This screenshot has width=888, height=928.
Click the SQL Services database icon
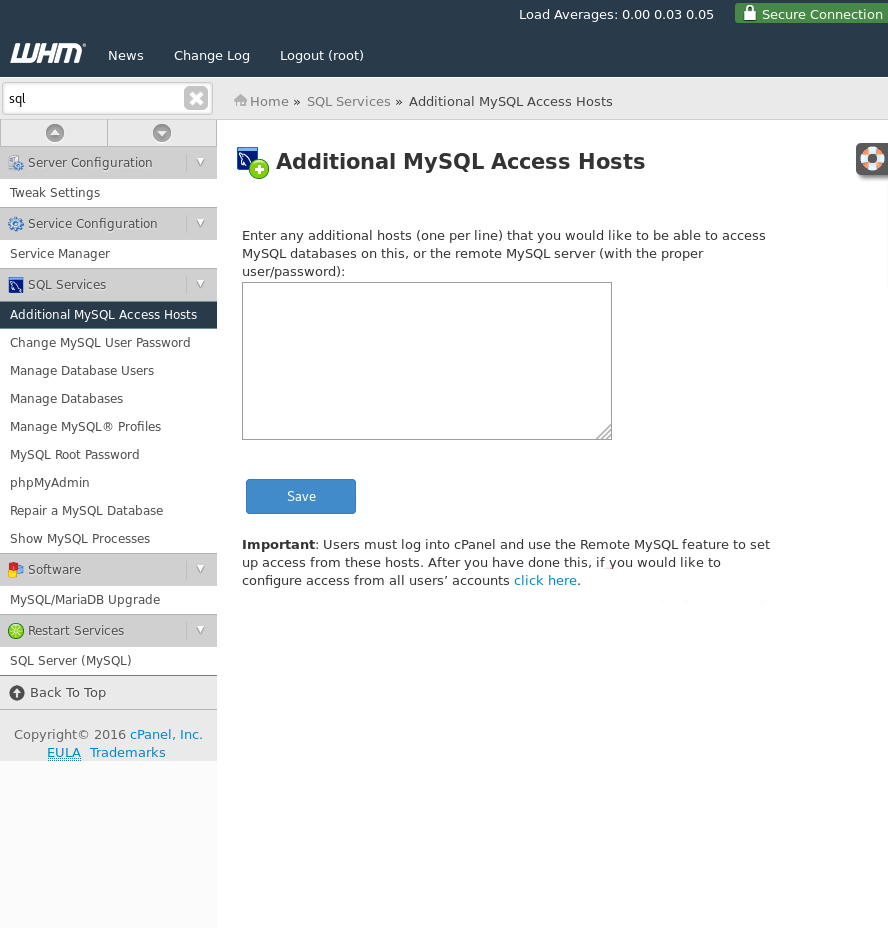(16, 285)
